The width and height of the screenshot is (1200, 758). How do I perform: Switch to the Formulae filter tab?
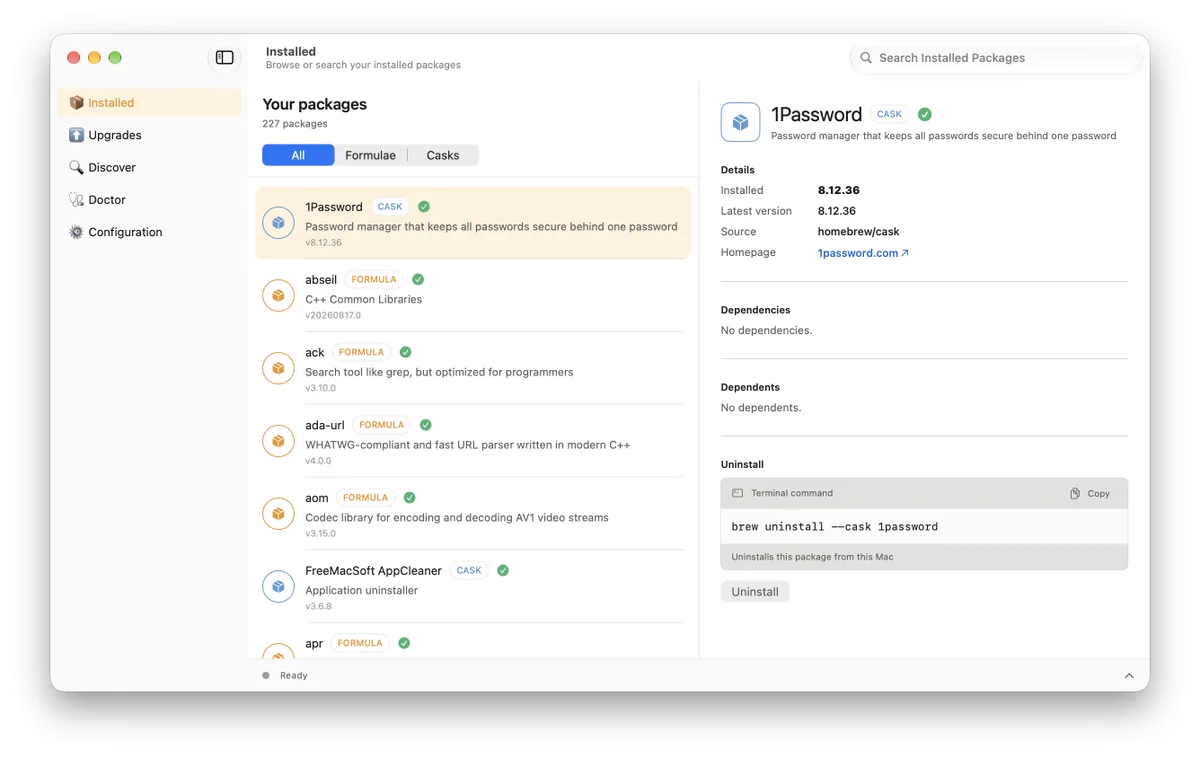370,155
